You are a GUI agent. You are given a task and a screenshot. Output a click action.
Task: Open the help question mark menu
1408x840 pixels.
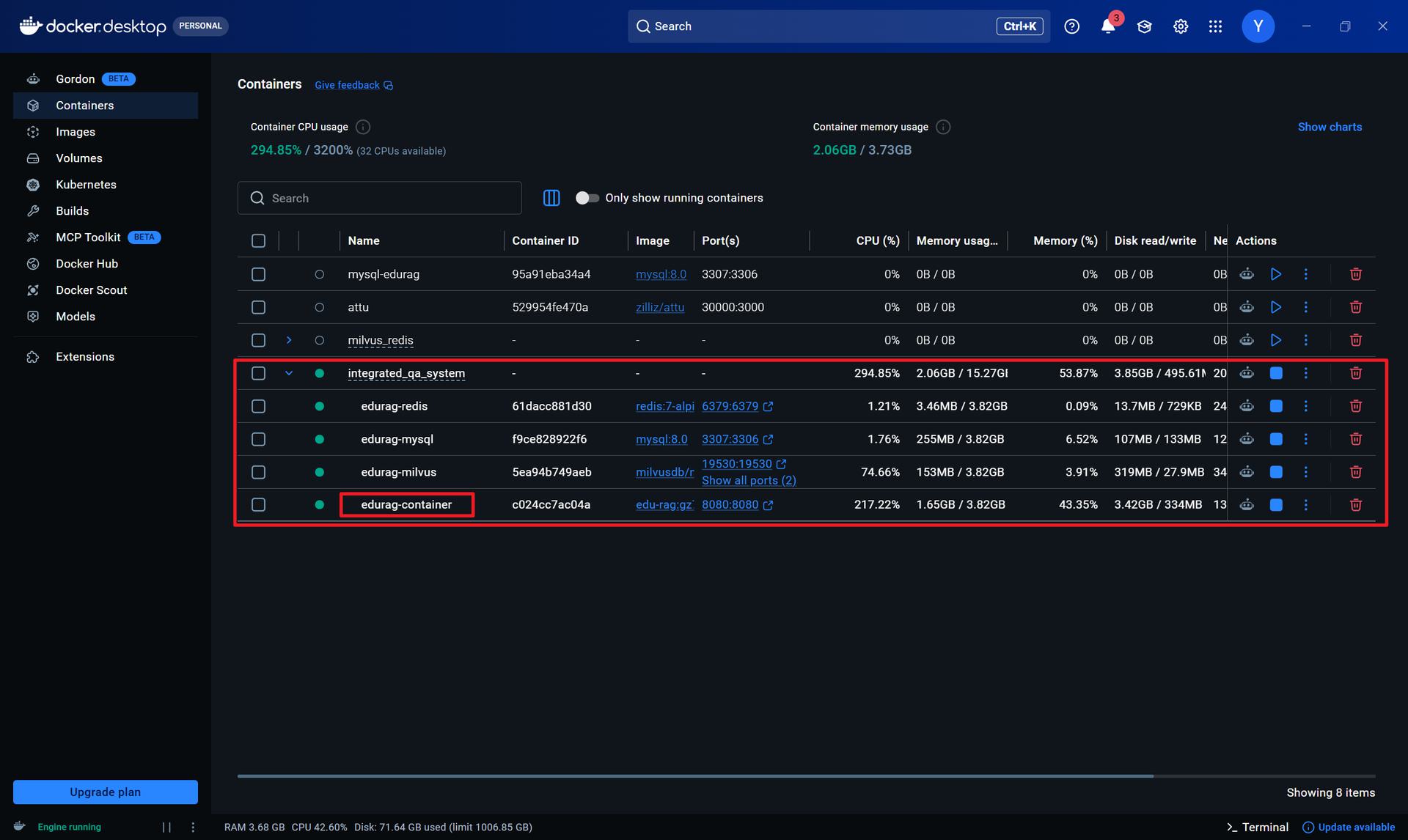click(x=1072, y=26)
